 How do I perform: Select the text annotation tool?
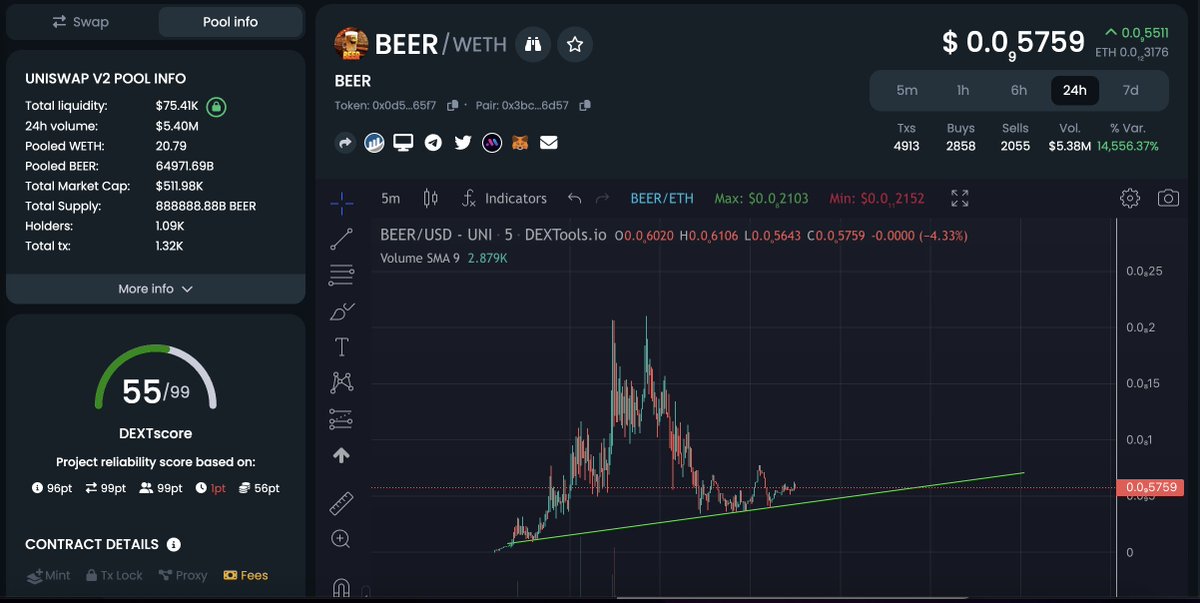click(341, 345)
